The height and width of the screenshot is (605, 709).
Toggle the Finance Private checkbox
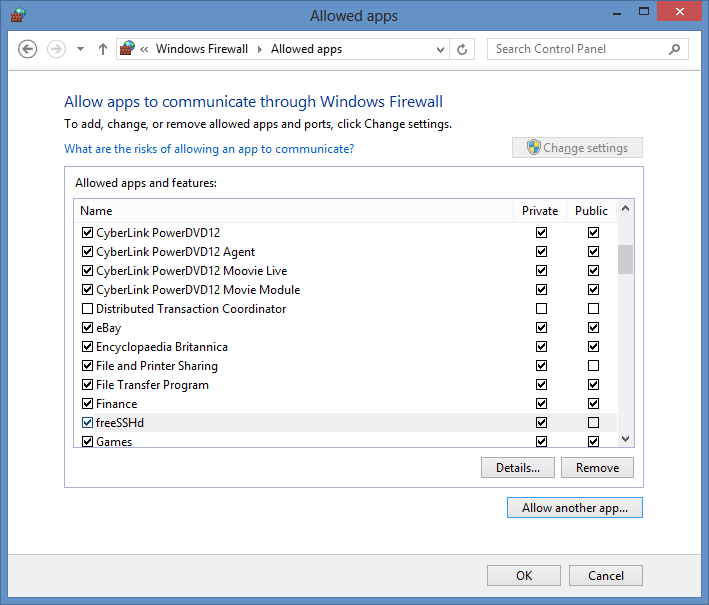point(541,403)
